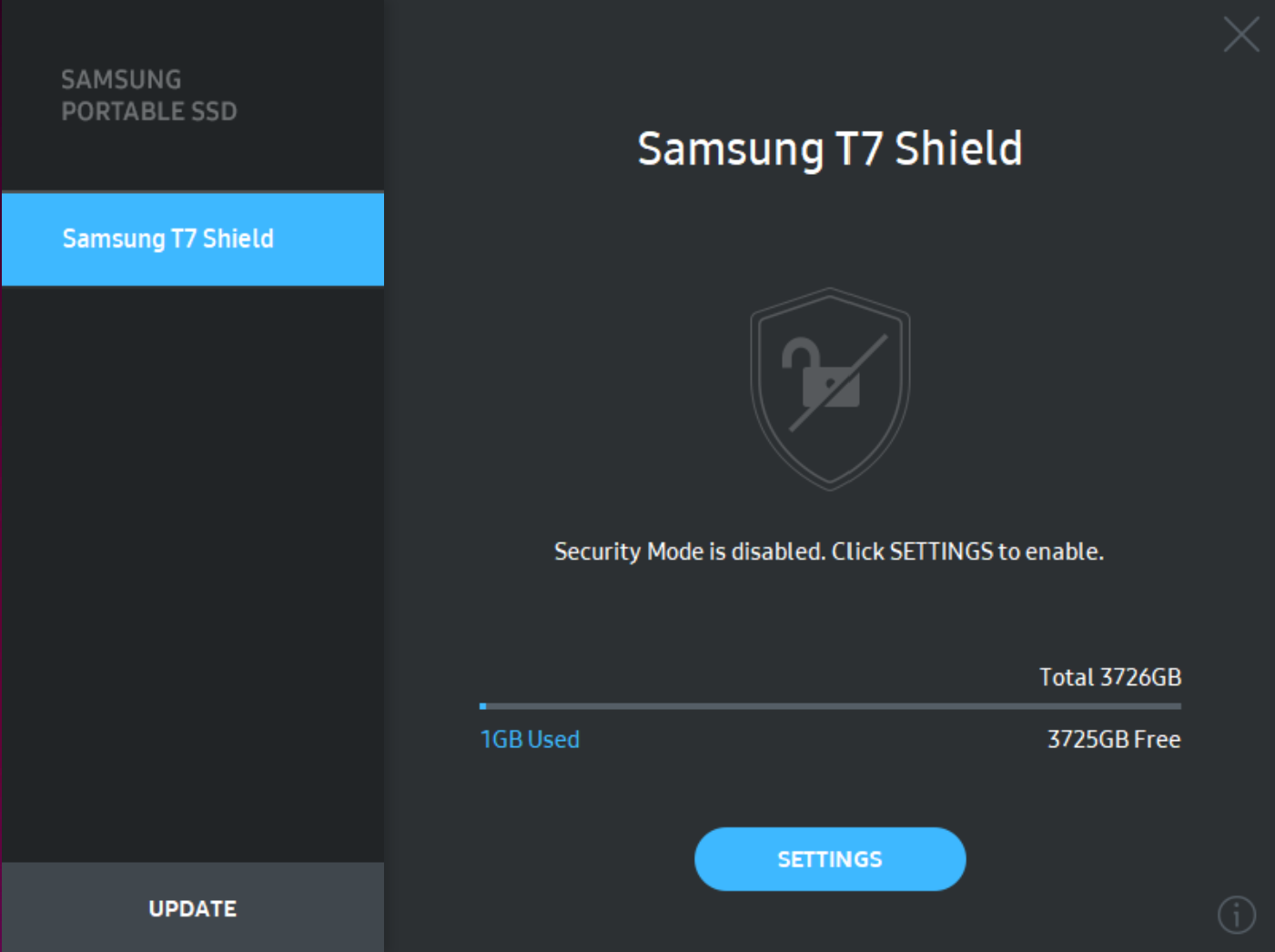This screenshot has width=1275, height=952.
Task: Click PORTABLE SSD line in the logo
Action: pyautogui.click(x=148, y=111)
